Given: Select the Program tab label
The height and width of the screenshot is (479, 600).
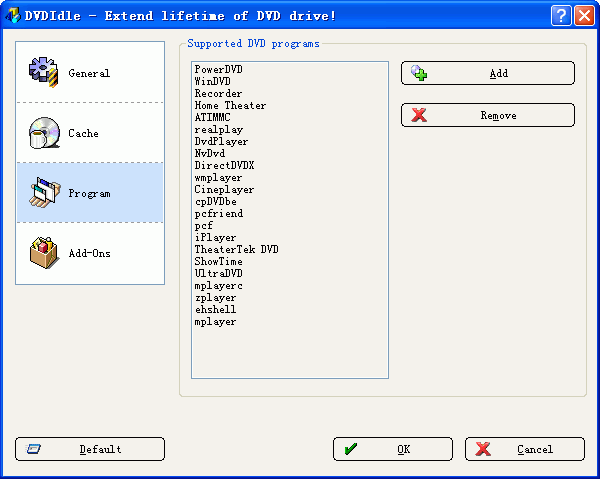Looking at the screenshot, I should coord(89,194).
